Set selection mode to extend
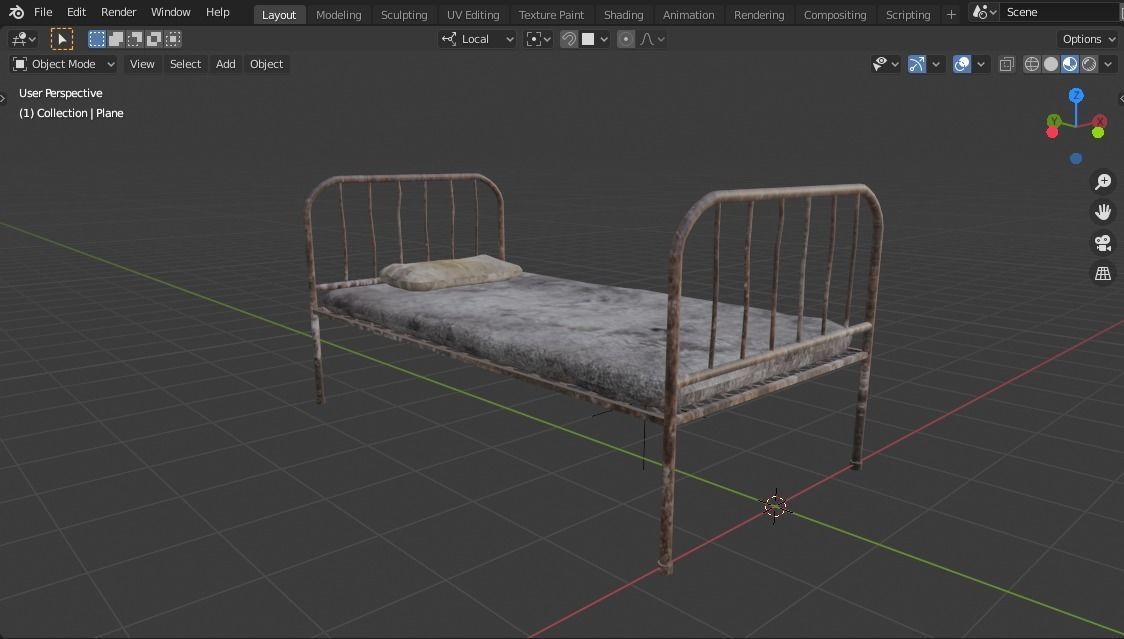Viewport: 1124px width, 639px height. click(x=115, y=39)
